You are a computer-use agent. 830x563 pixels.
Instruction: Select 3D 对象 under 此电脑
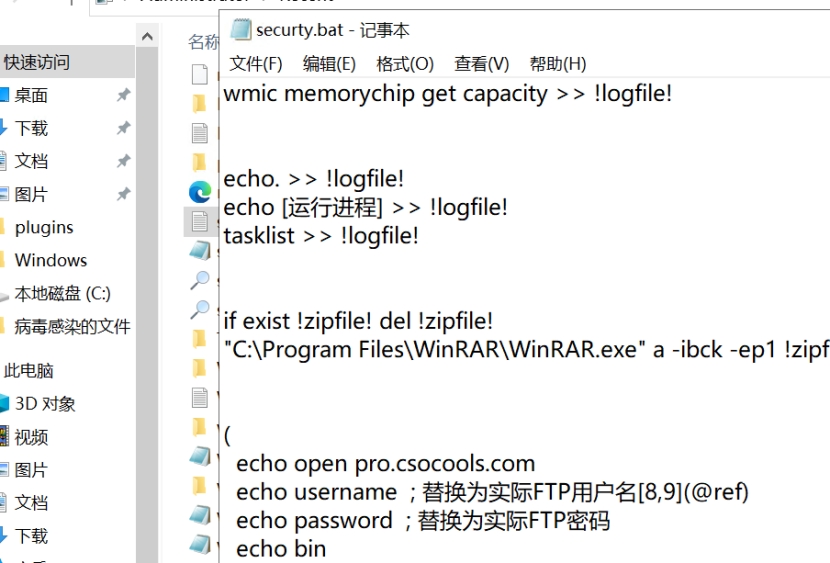click(x=44, y=404)
